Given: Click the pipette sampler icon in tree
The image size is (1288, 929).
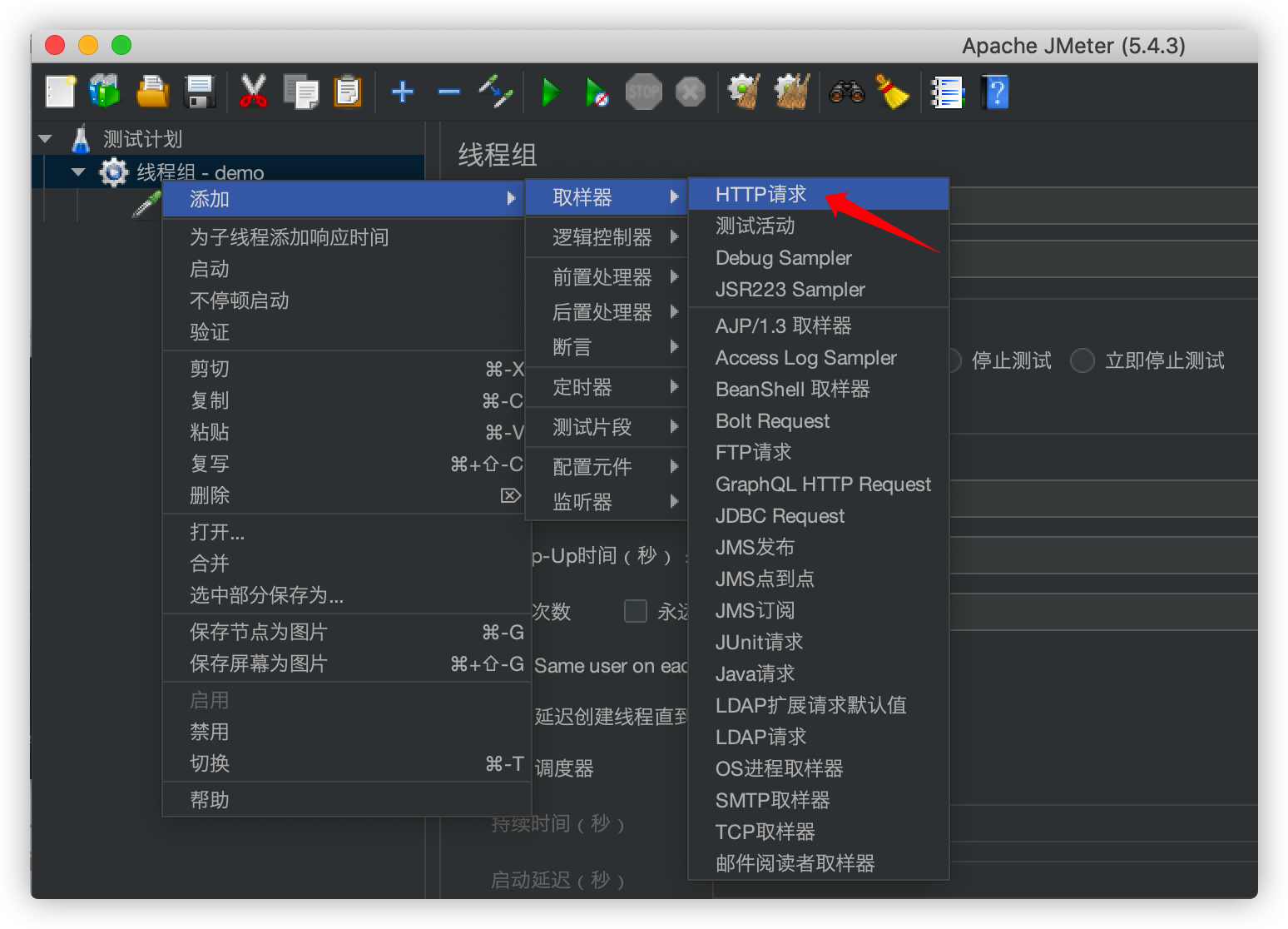Looking at the screenshot, I should tap(146, 205).
